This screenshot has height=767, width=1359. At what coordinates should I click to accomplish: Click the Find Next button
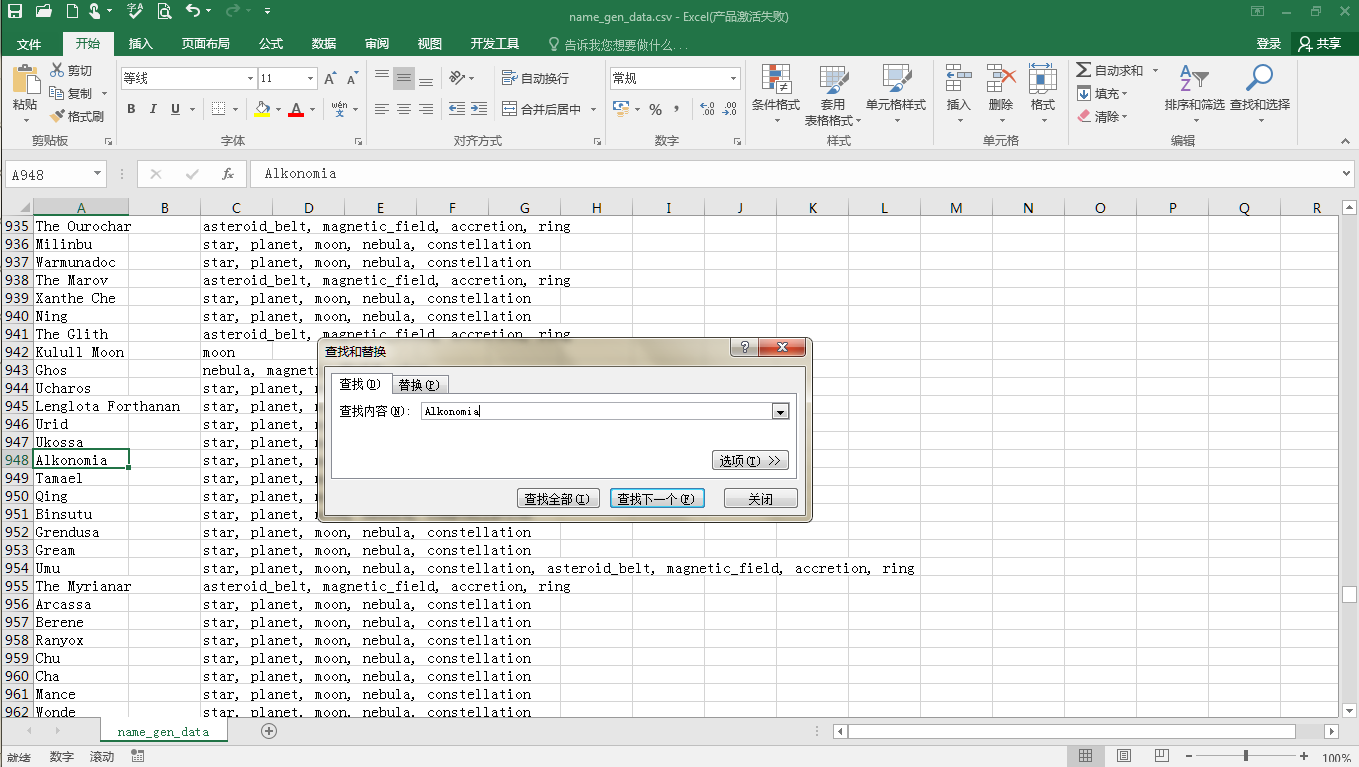coord(657,499)
